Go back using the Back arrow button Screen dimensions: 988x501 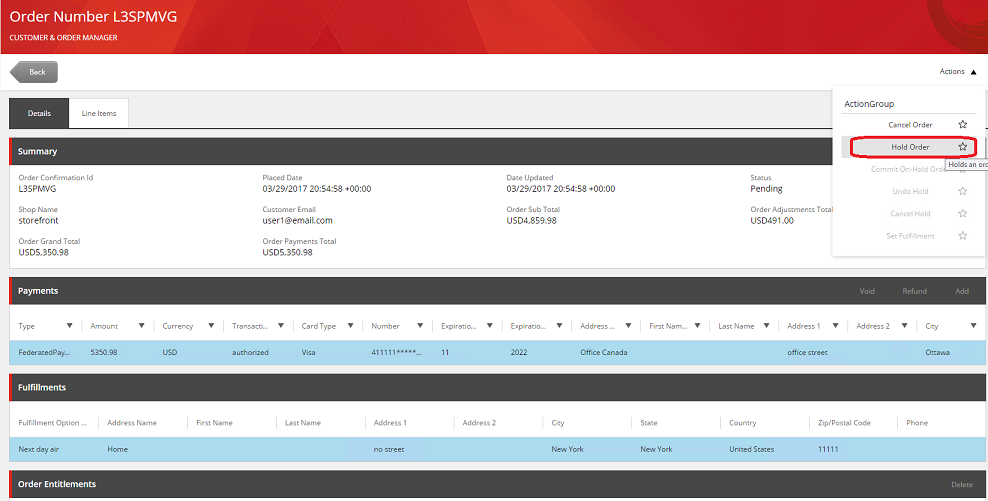[x=34, y=72]
